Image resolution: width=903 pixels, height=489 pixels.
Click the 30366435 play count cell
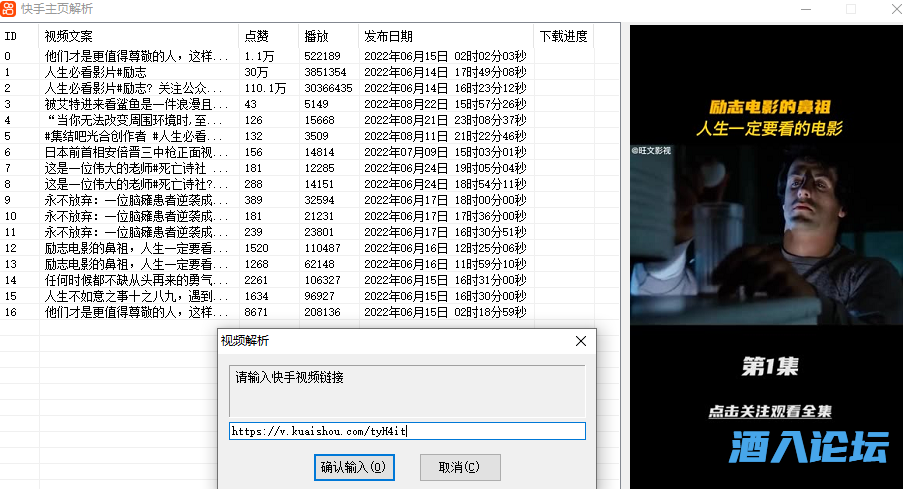click(328, 88)
